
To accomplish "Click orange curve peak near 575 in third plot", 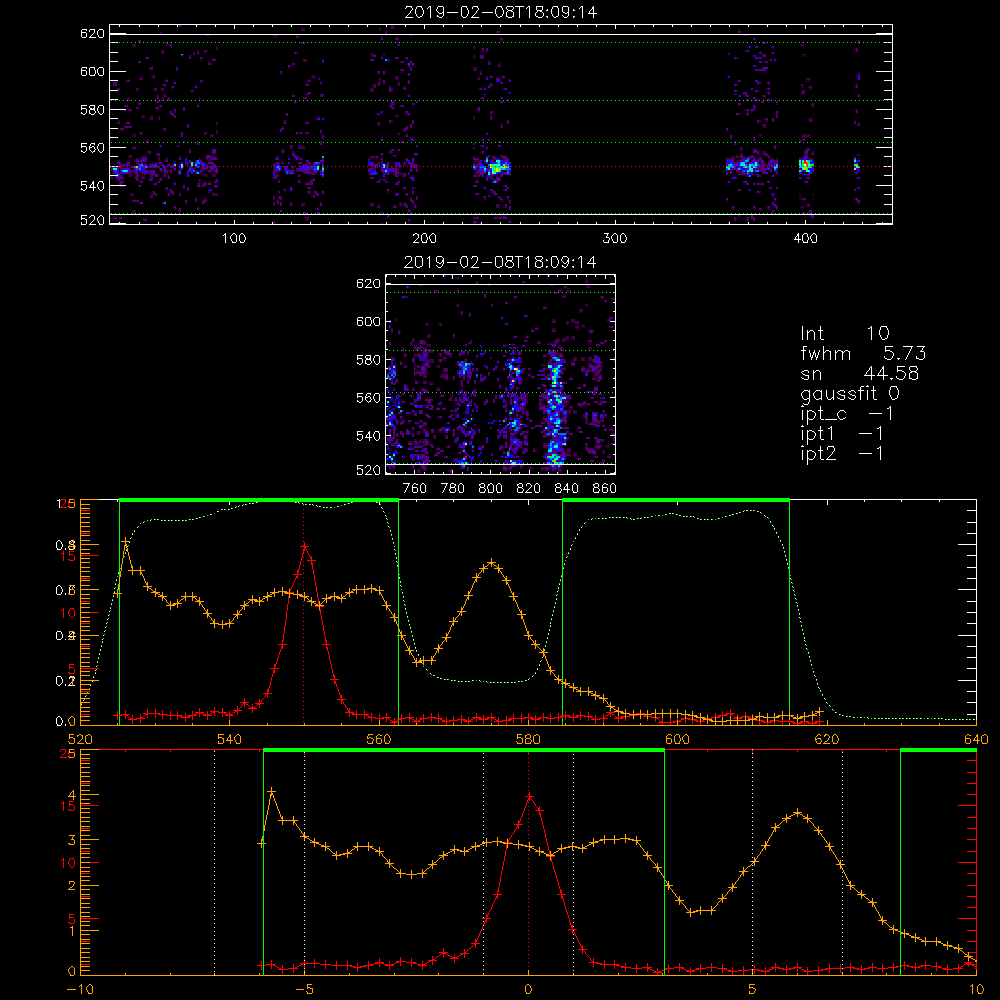I will tap(491, 562).
